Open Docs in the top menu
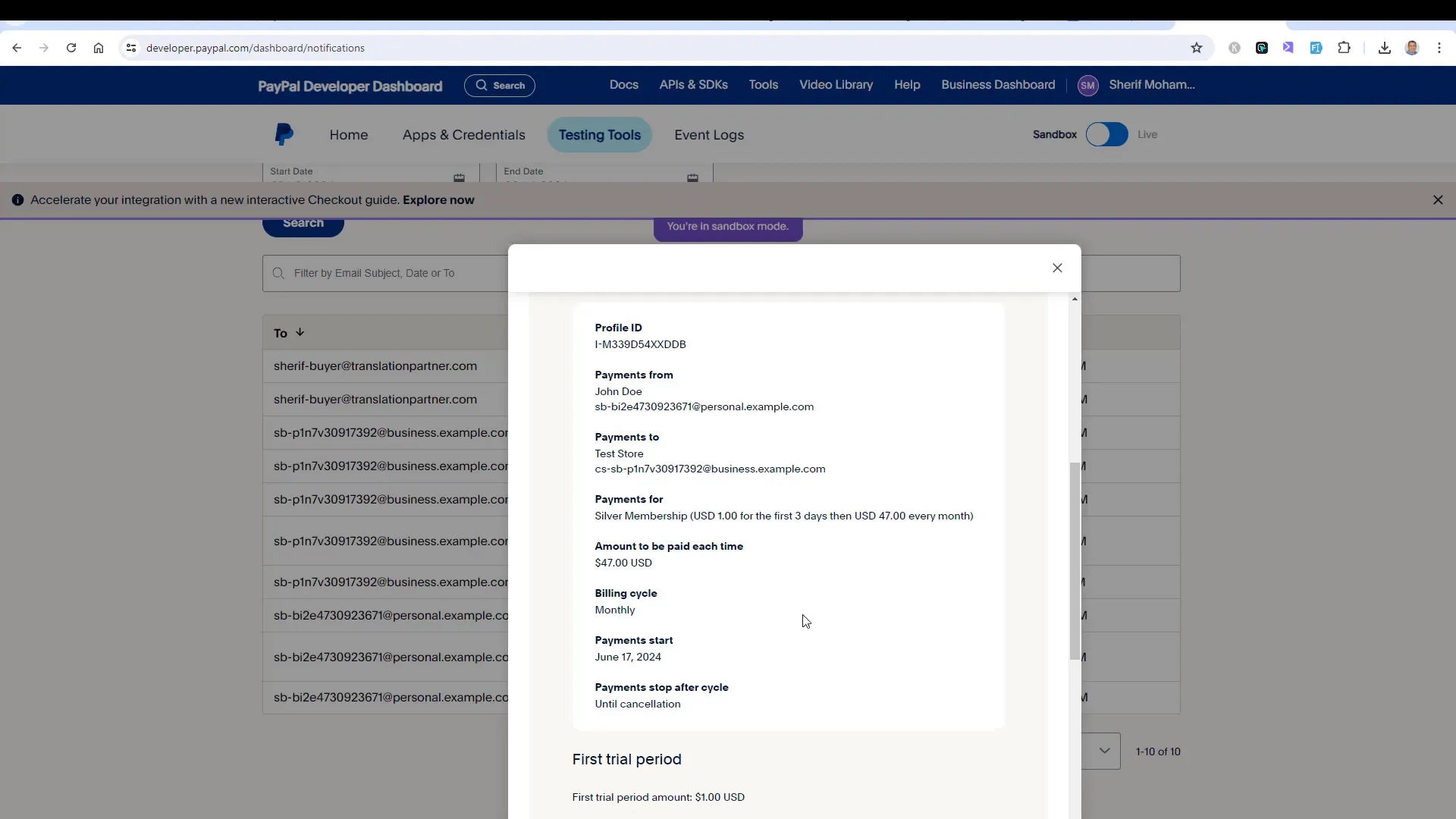The height and width of the screenshot is (819, 1456). 623,85
